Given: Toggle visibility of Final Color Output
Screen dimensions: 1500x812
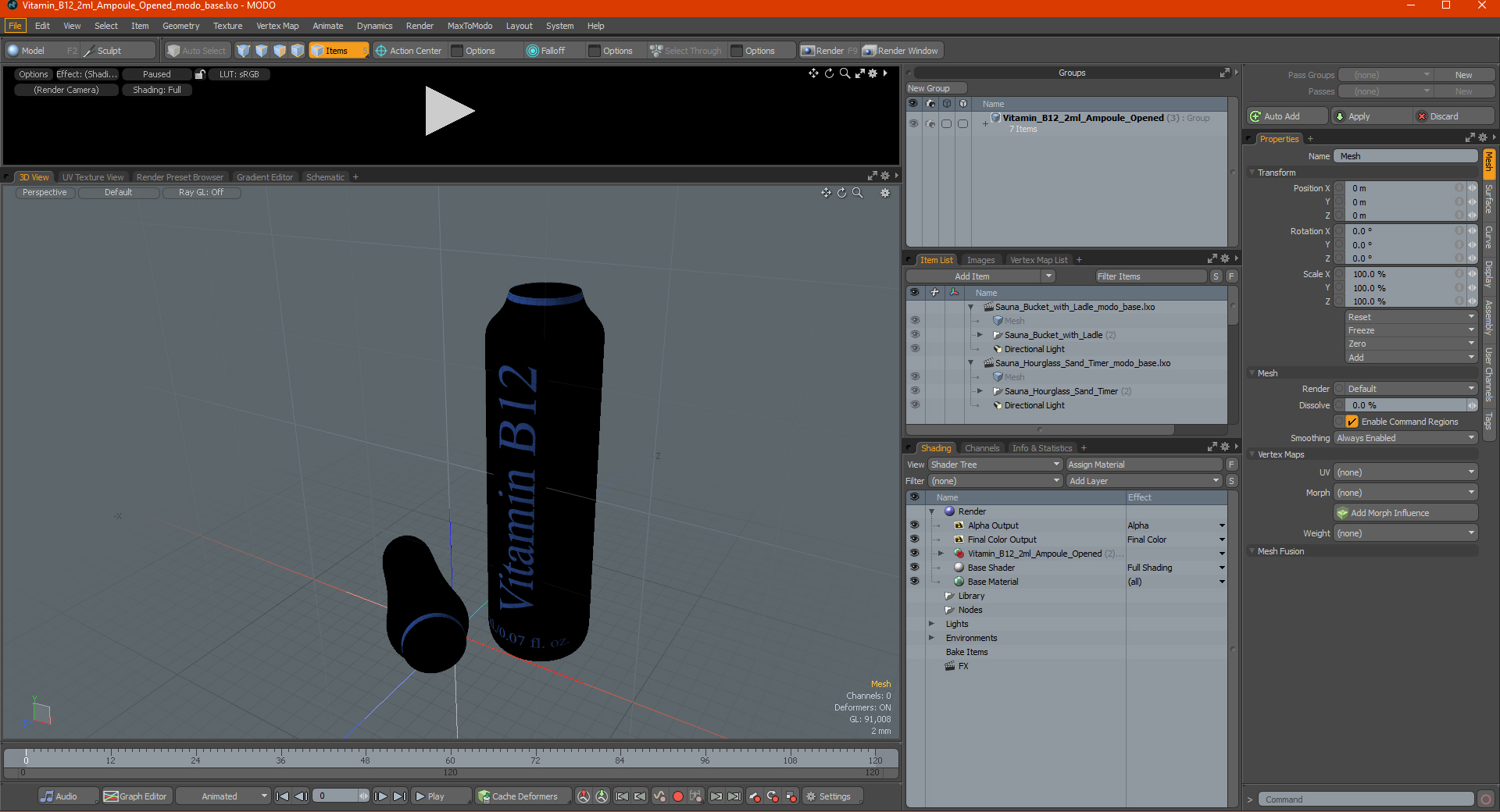Looking at the screenshot, I should tap(914, 540).
